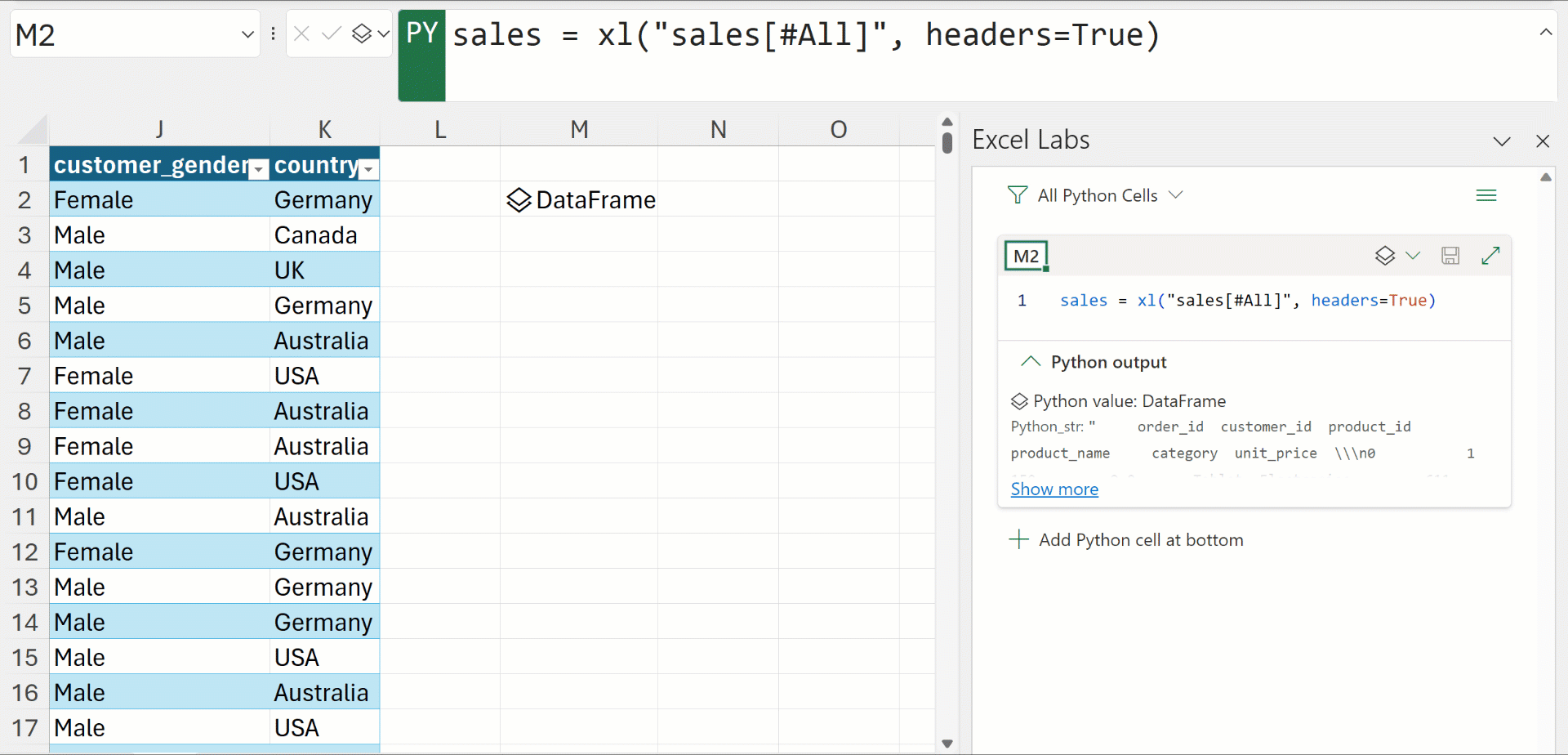Cancel formula entry with the X icon
This screenshot has width=1568, height=755.
click(x=302, y=34)
